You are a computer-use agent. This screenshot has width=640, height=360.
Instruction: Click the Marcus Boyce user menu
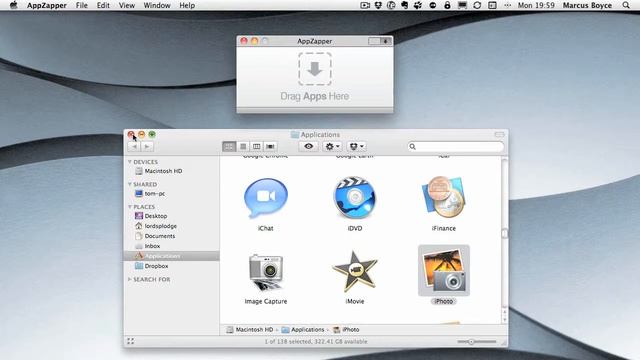[587, 5]
